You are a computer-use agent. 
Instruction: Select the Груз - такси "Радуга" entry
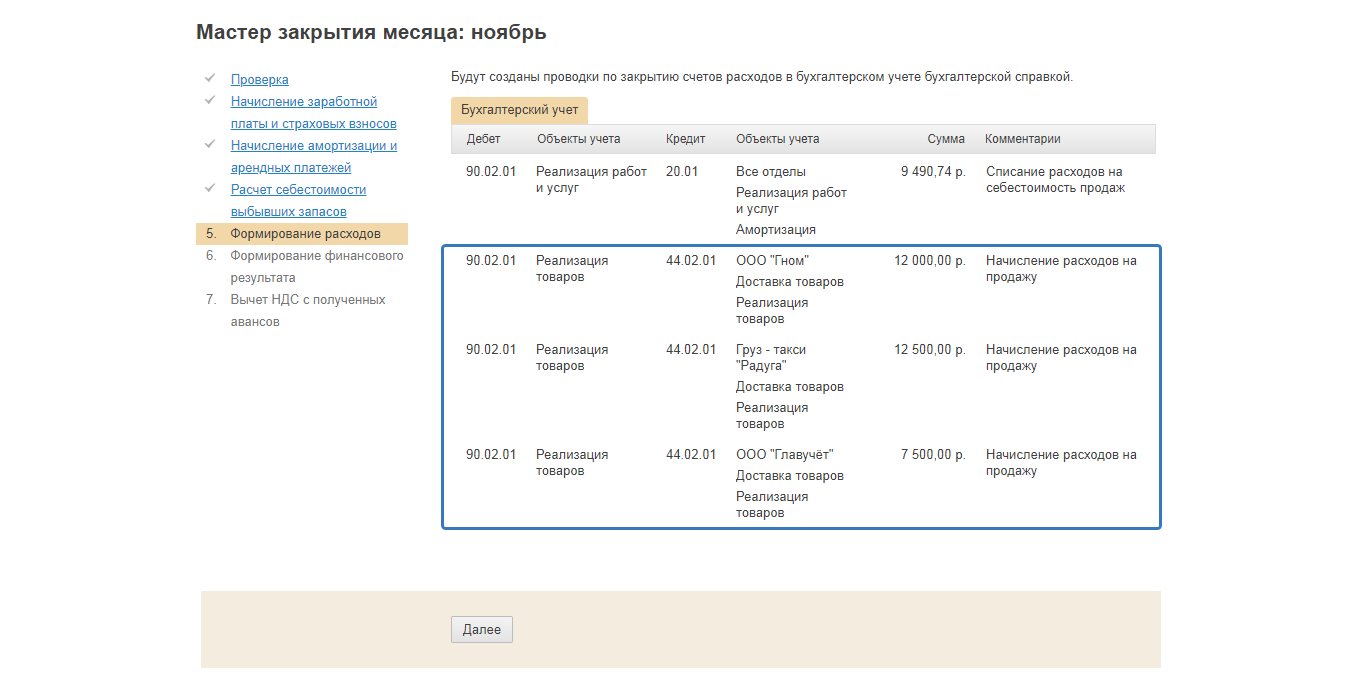tap(770, 350)
